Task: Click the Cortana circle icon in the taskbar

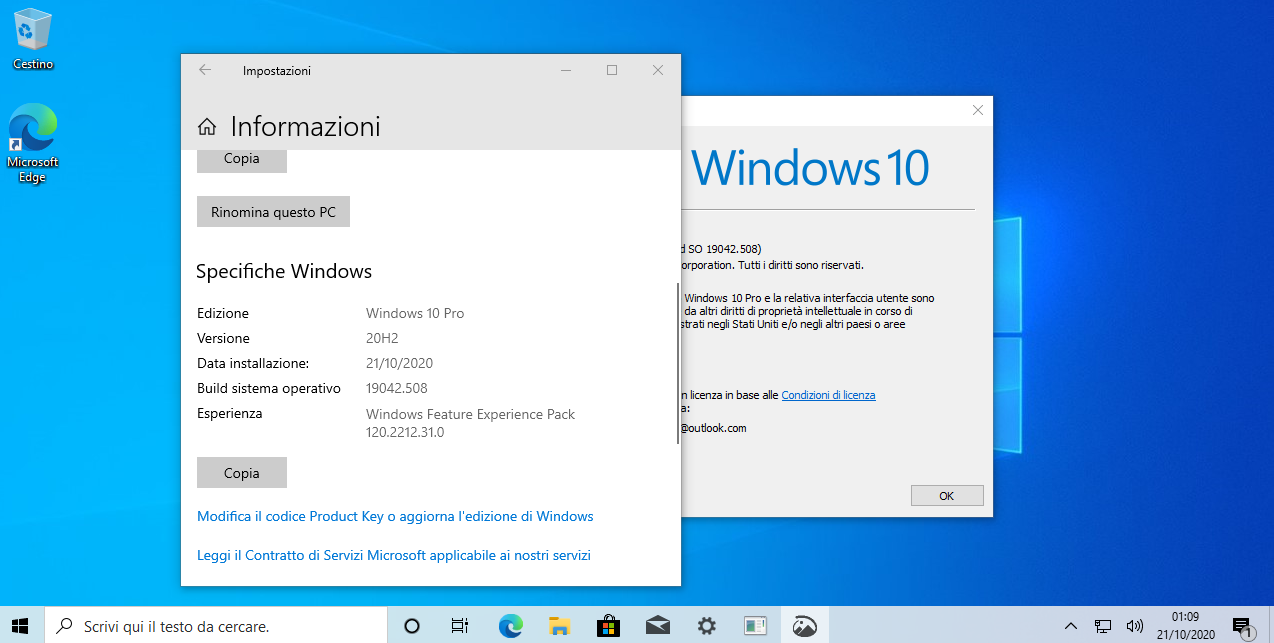Action: coord(411,626)
